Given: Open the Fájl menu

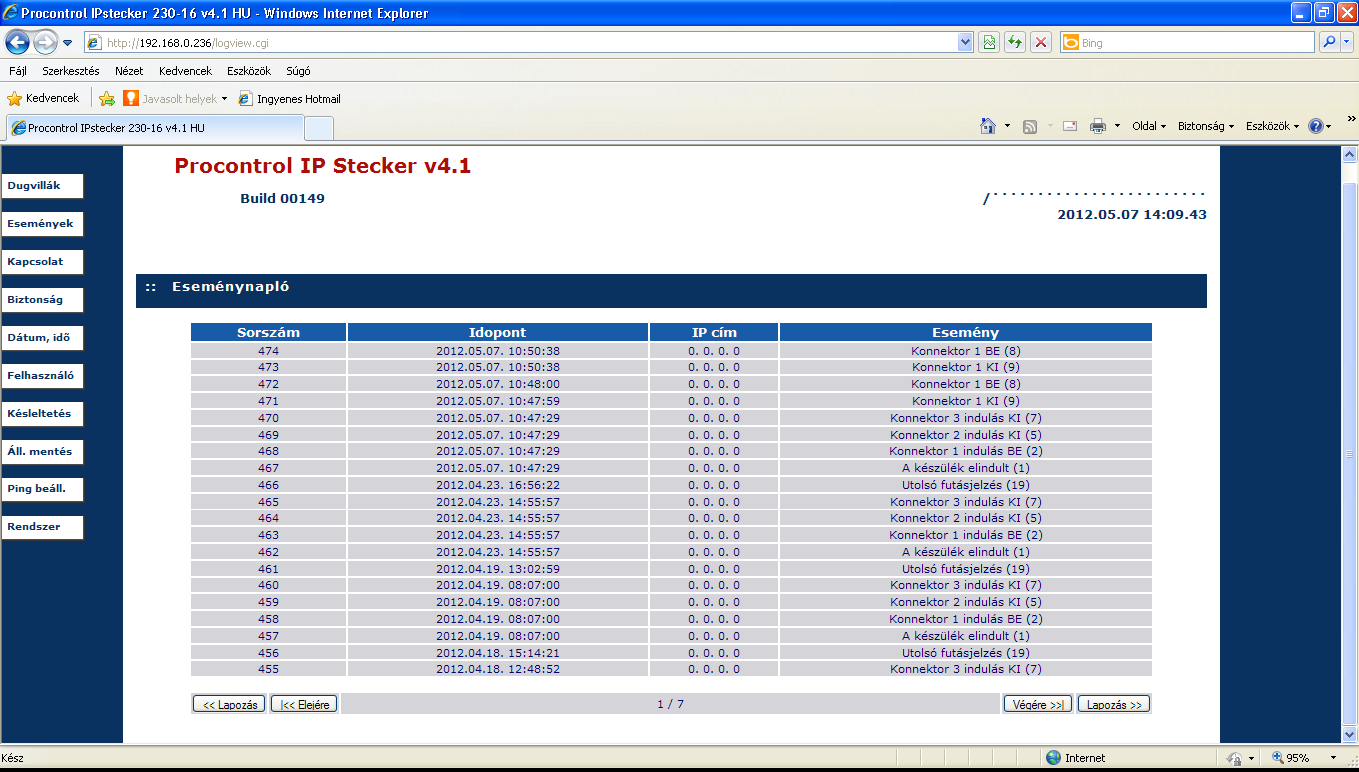Looking at the screenshot, I should click(18, 71).
